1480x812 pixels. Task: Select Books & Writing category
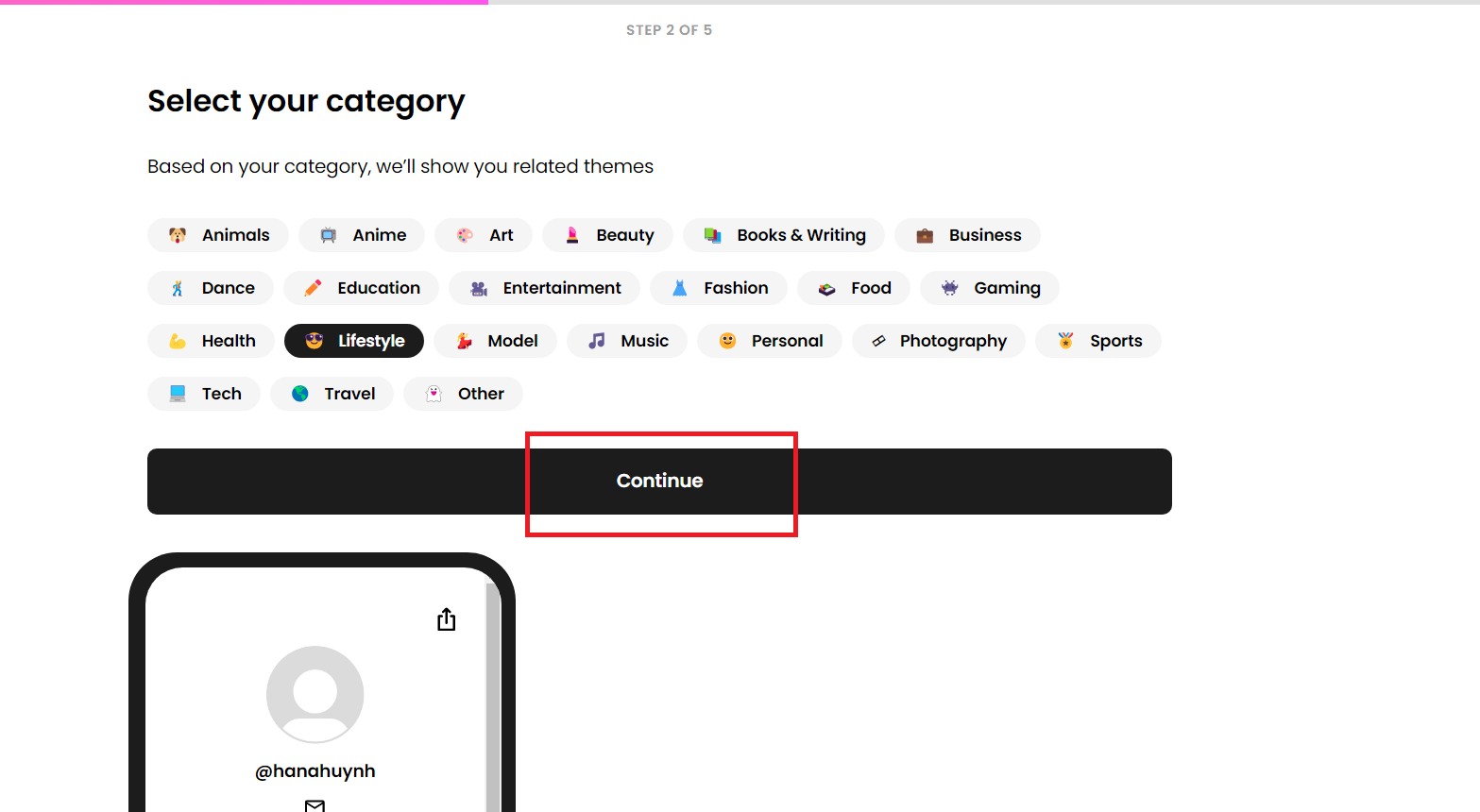point(784,235)
